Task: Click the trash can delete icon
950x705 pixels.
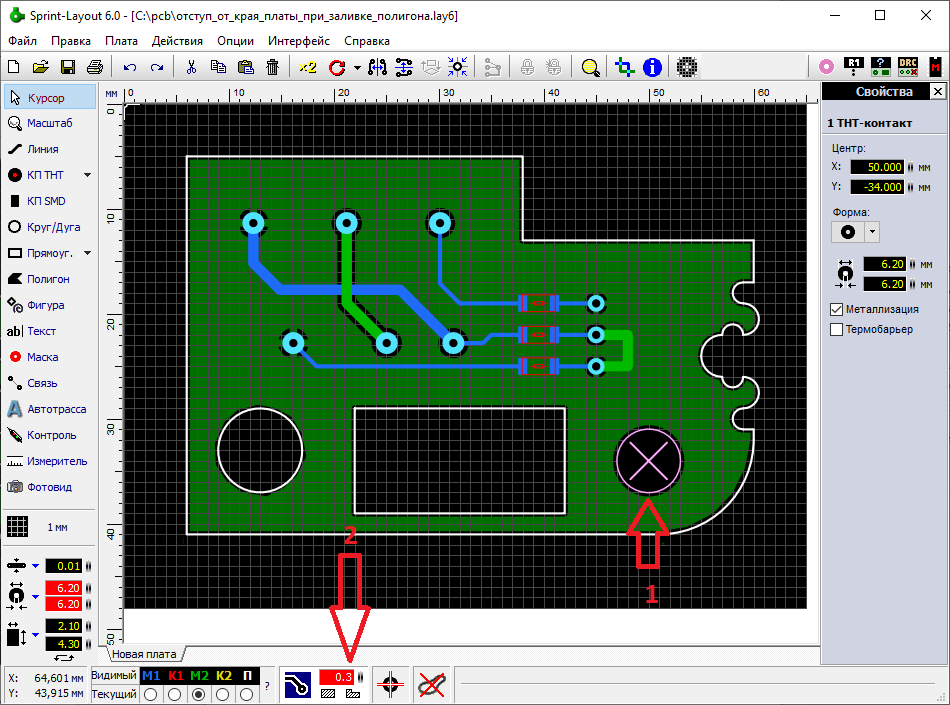Action: 272,67
